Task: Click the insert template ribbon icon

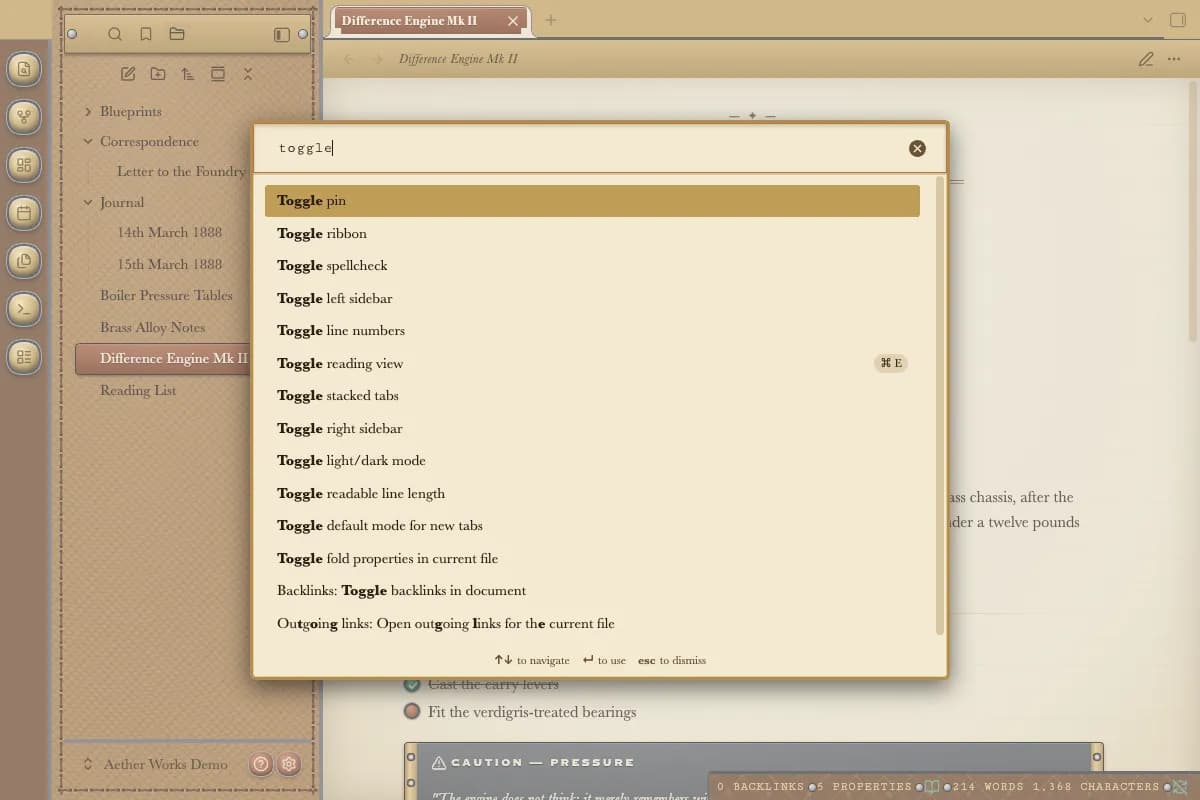Action: pos(25,261)
